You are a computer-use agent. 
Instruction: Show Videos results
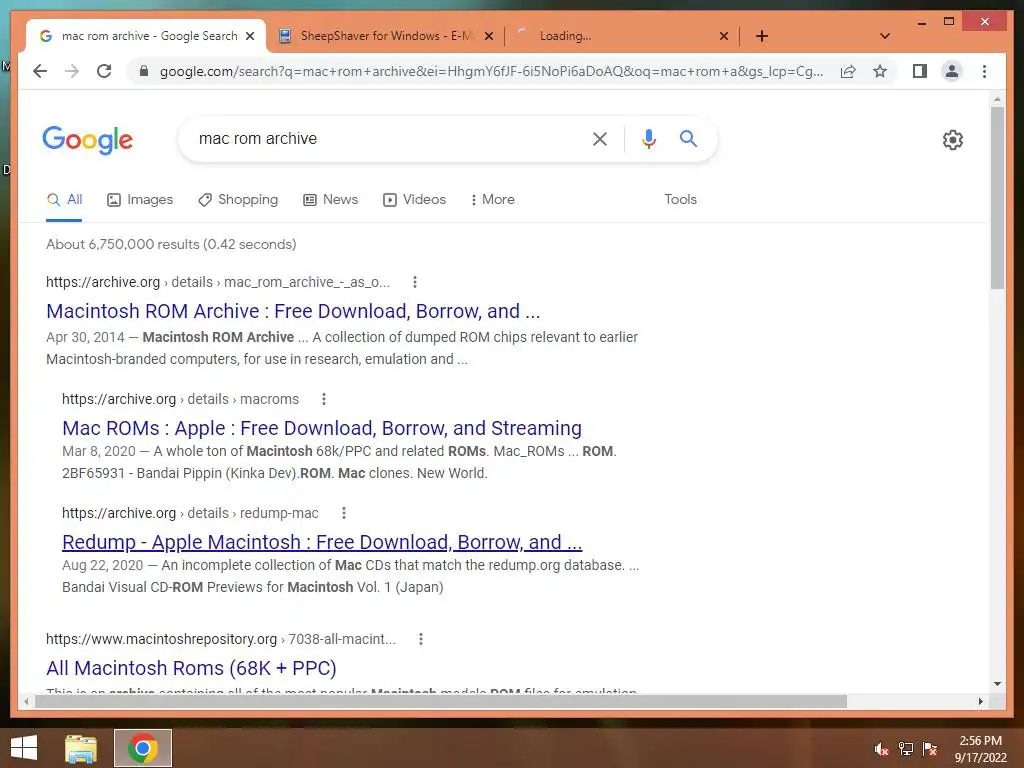414,199
